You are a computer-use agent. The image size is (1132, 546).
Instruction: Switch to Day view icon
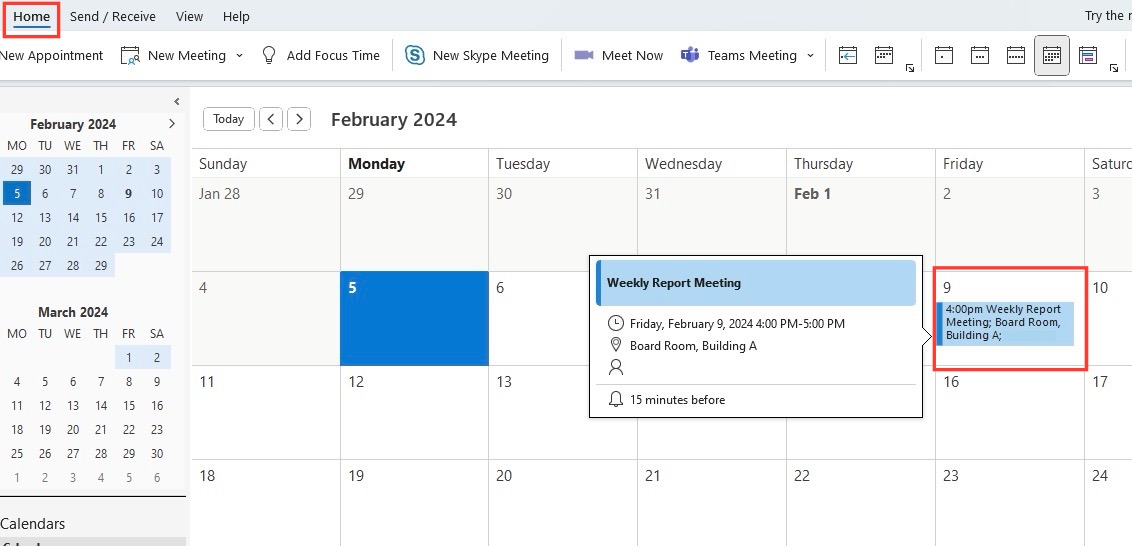point(944,56)
